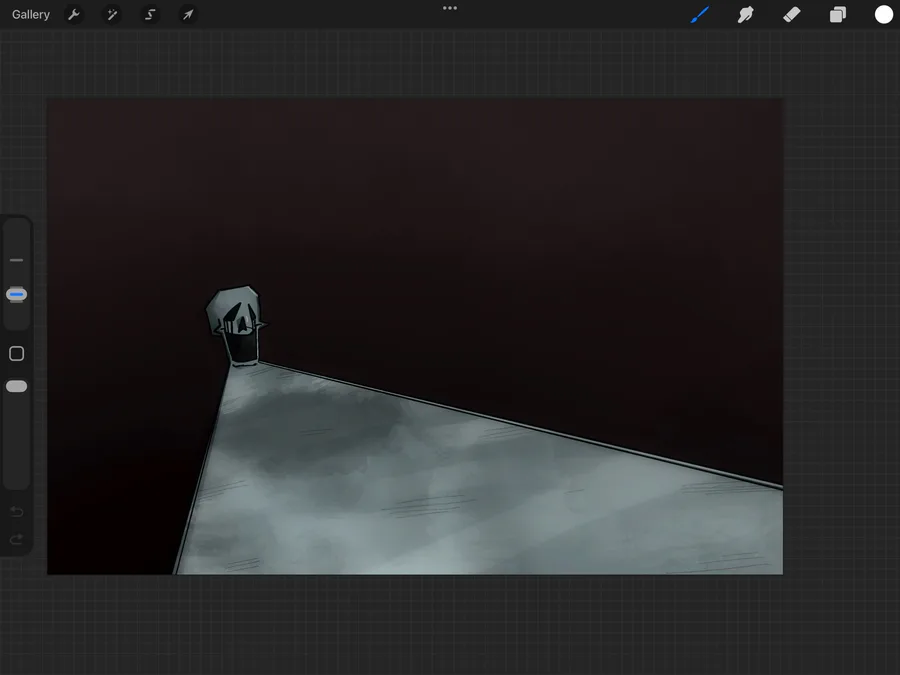This screenshot has width=900, height=675.
Task: Activate the Transform arrow tool
Action: tap(188, 14)
